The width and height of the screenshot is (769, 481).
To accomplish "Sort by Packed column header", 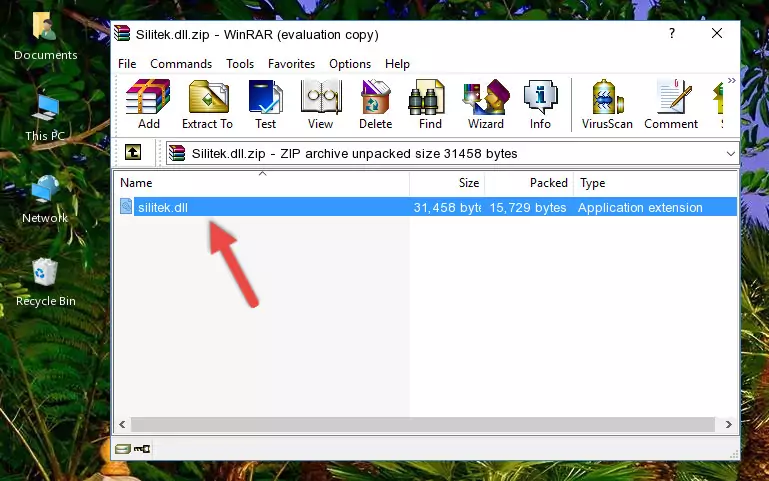I will pyautogui.click(x=529, y=183).
